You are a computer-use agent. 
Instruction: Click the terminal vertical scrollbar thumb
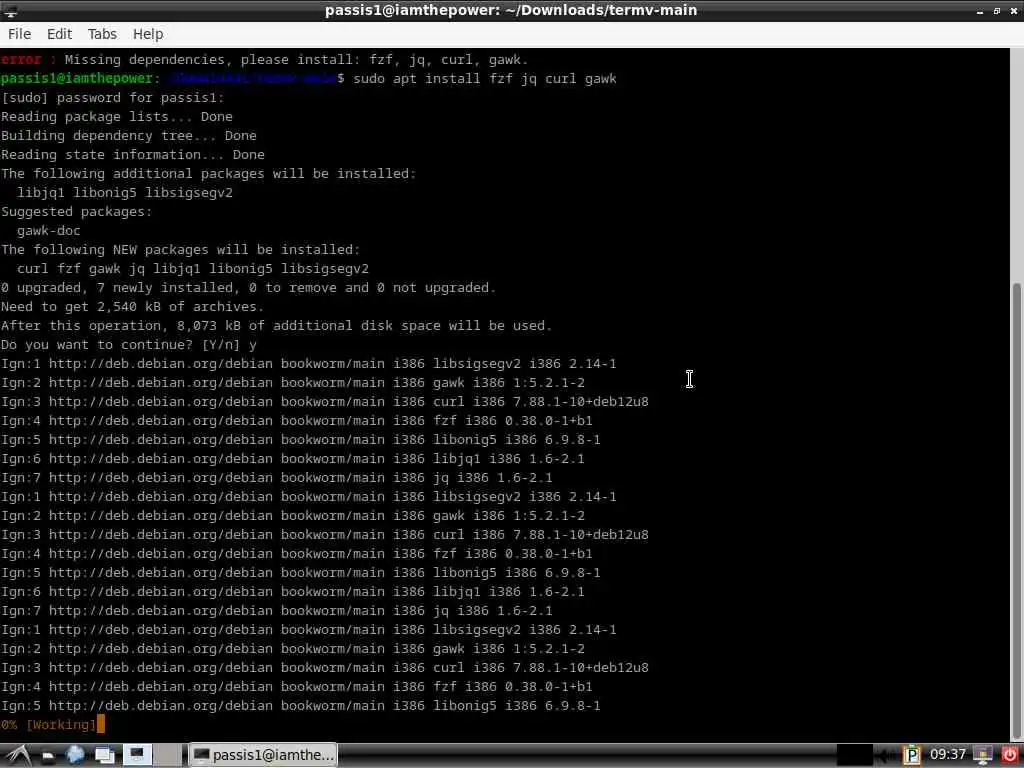[x=1017, y=511]
